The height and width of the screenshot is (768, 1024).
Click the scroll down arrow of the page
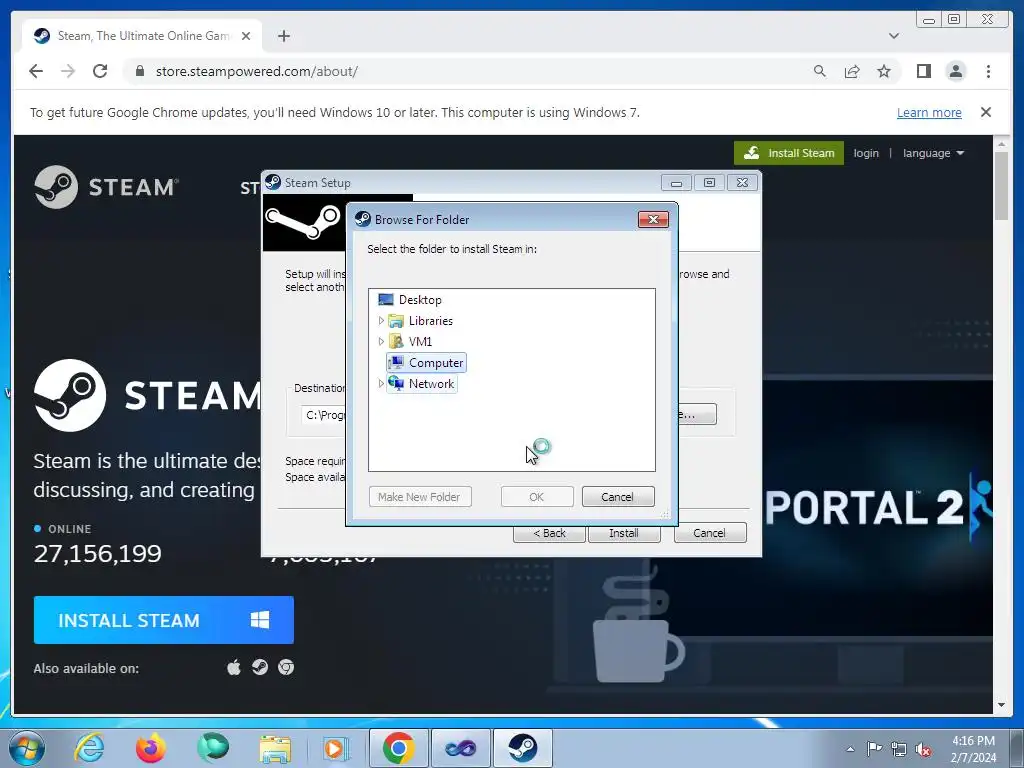[1001, 705]
